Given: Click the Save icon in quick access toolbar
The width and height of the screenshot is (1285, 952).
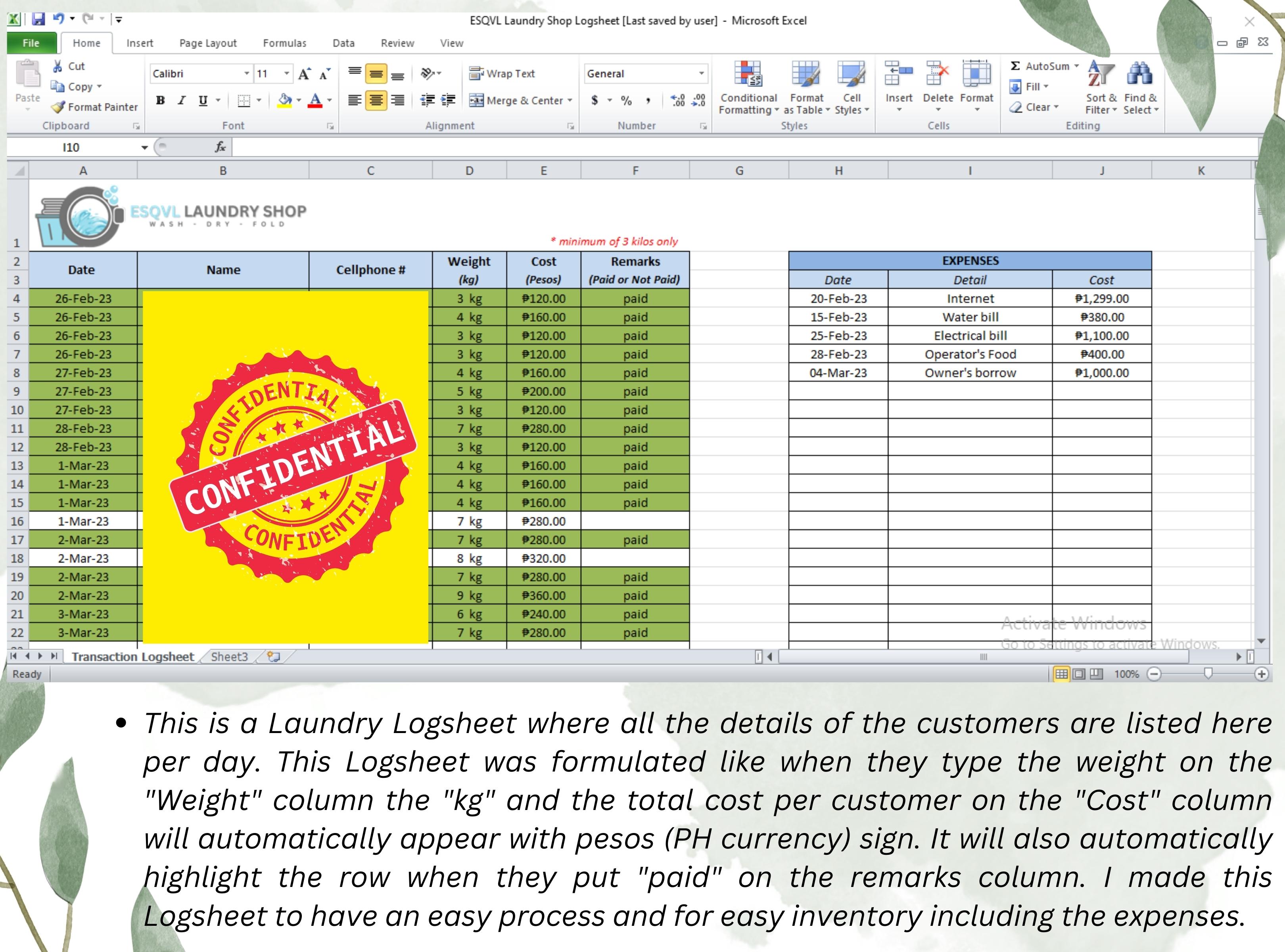Looking at the screenshot, I should (38, 19).
